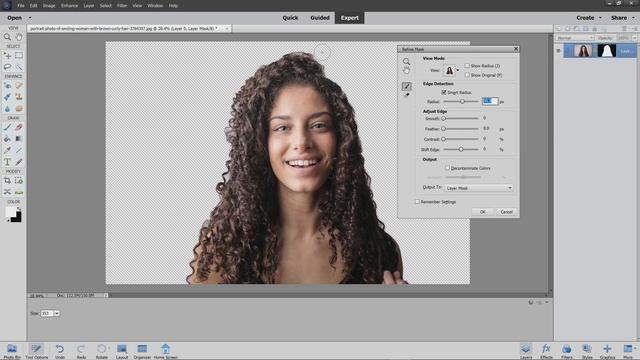Viewport: 640px width, 360px height.
Task: Open the layer blend mode Normal dropdown
Action: 575,38
